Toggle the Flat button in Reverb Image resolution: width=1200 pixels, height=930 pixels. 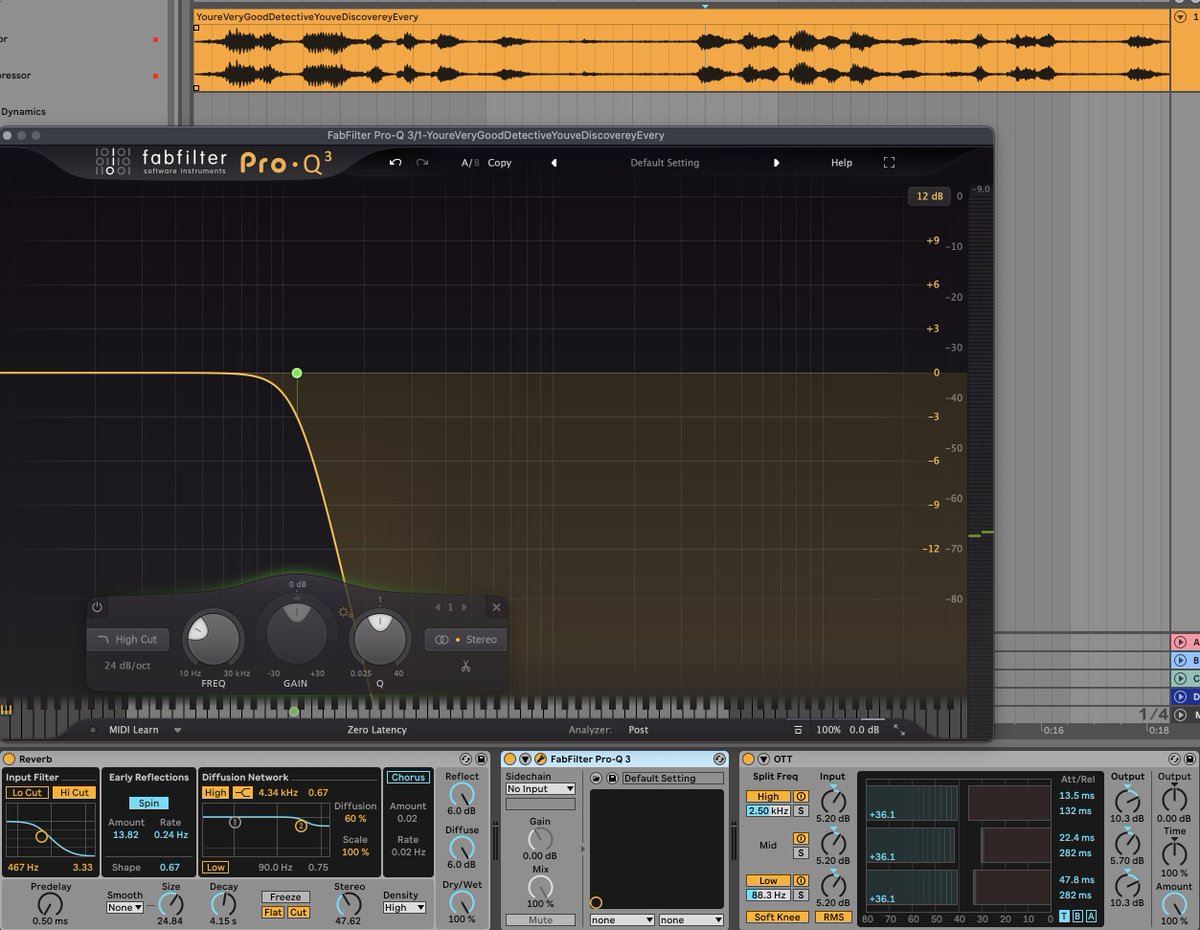coord(274,912)
